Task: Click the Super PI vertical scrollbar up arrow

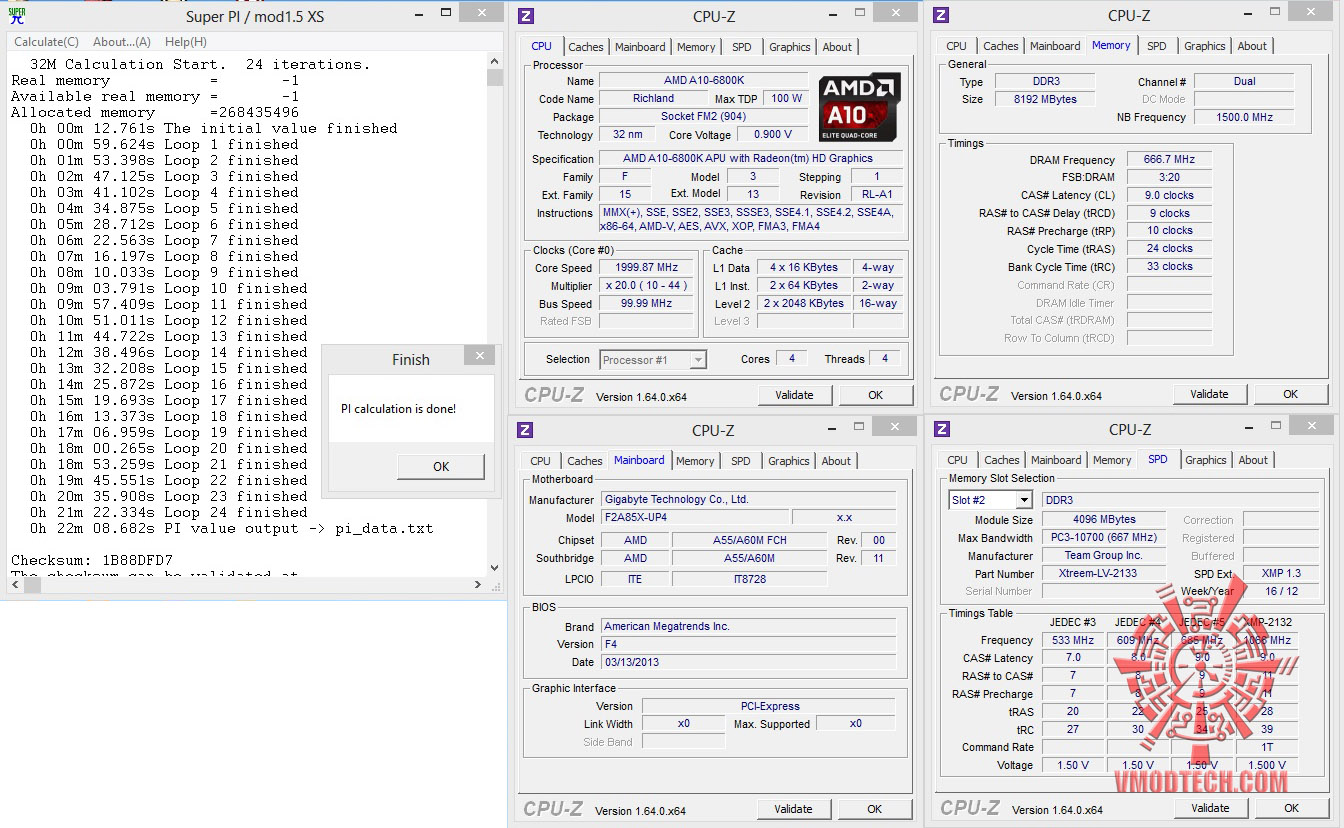Action: pos(495,60)
